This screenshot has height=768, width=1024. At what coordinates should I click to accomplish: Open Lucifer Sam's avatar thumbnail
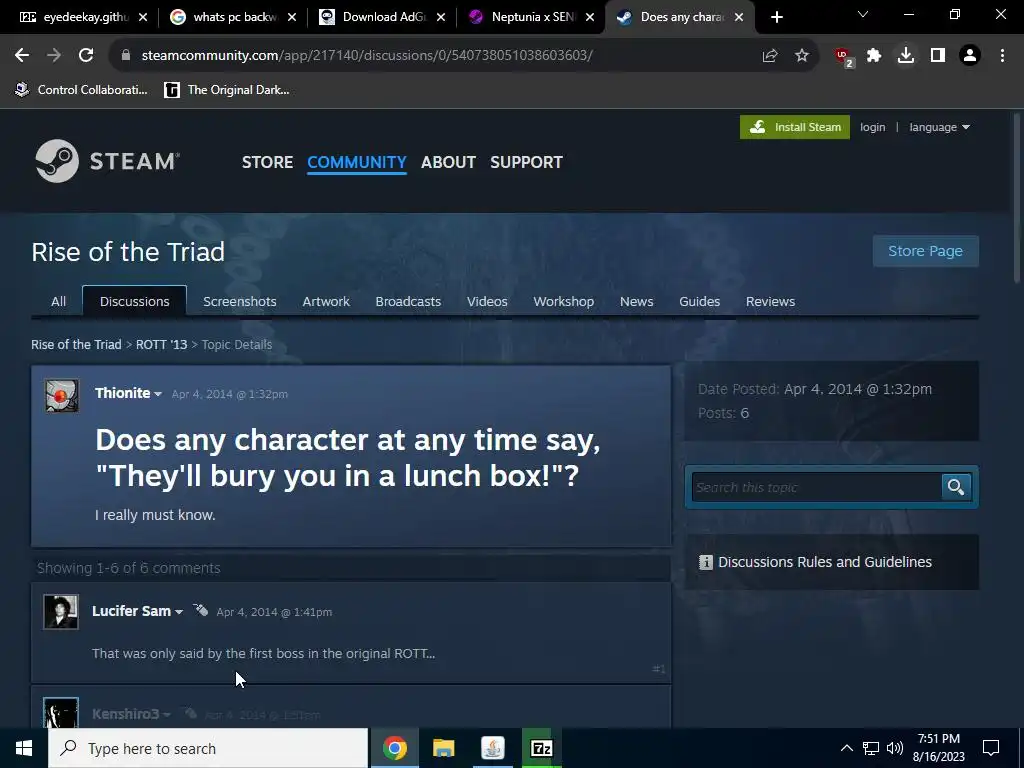pos(61,612)
